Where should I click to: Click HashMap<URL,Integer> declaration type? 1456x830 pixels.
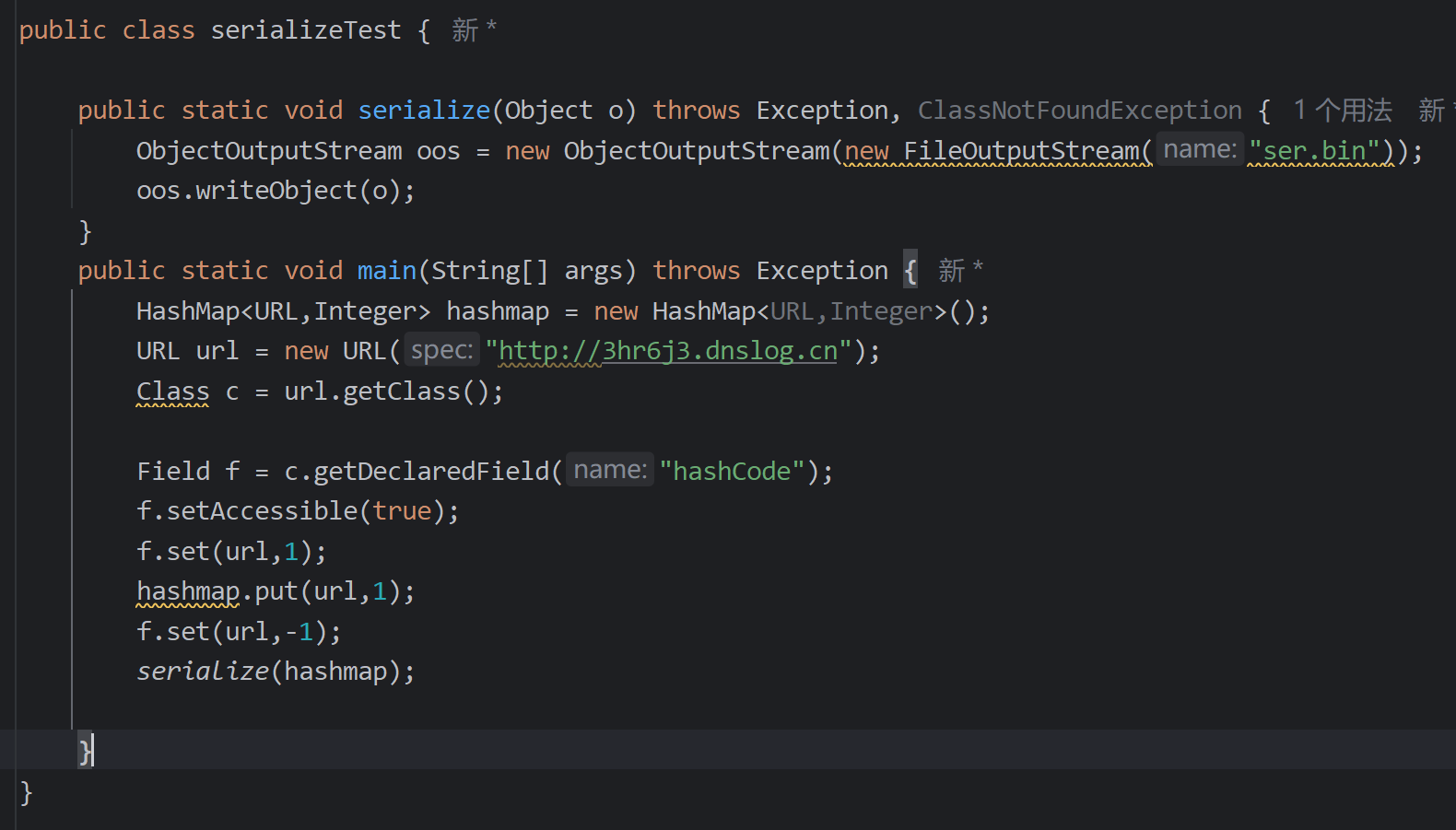pos(283,311)
